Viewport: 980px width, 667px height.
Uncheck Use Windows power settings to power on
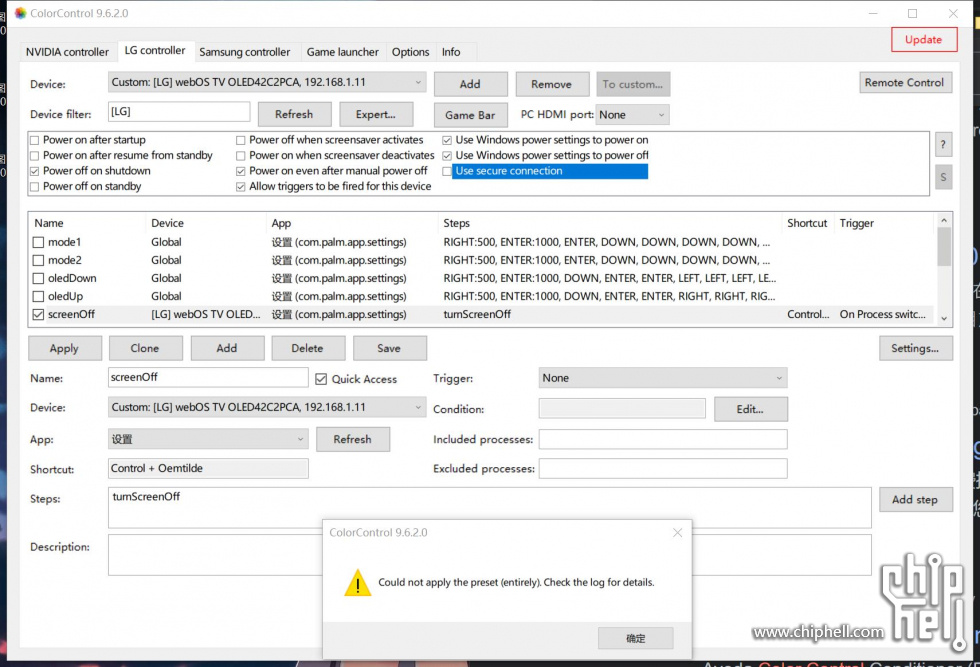click(447, 140)
